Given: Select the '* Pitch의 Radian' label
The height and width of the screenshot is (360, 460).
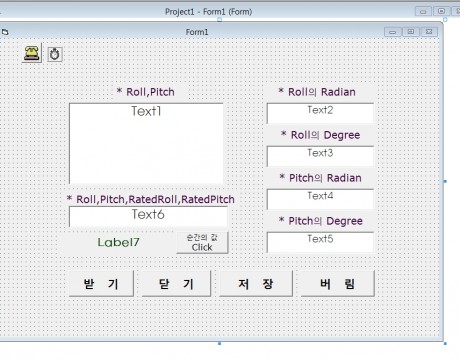Looking at the screenshot, I should coord(320,178).
